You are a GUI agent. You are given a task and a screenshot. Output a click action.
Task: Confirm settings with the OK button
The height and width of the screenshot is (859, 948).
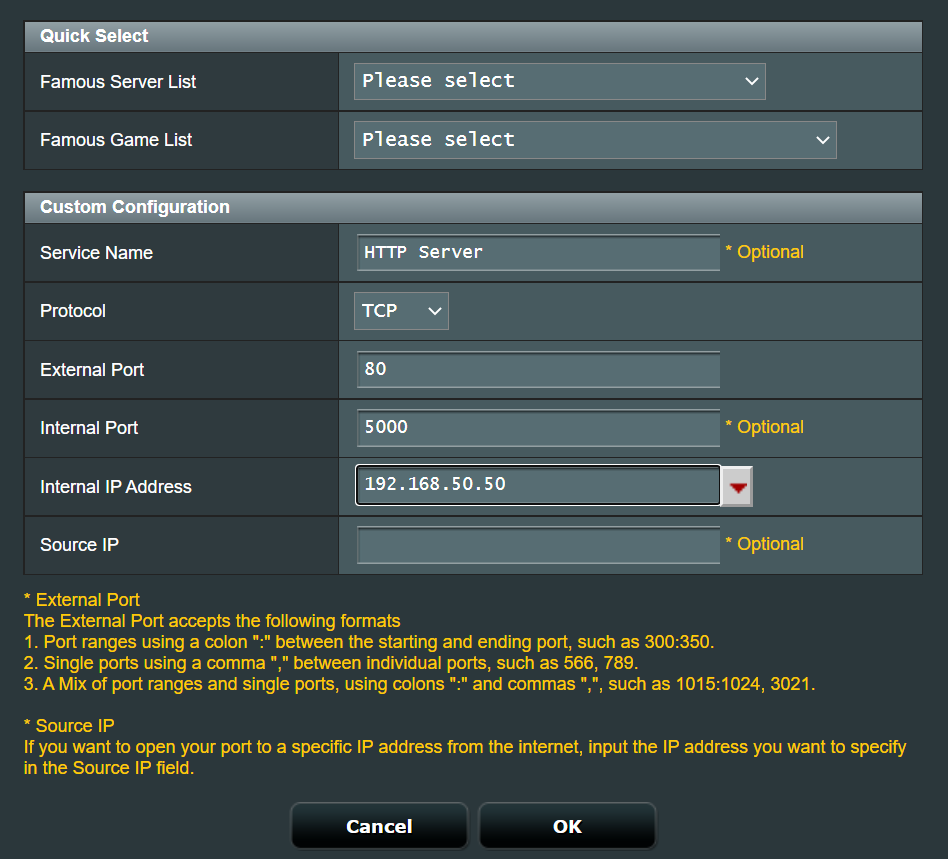pos(567,826)
